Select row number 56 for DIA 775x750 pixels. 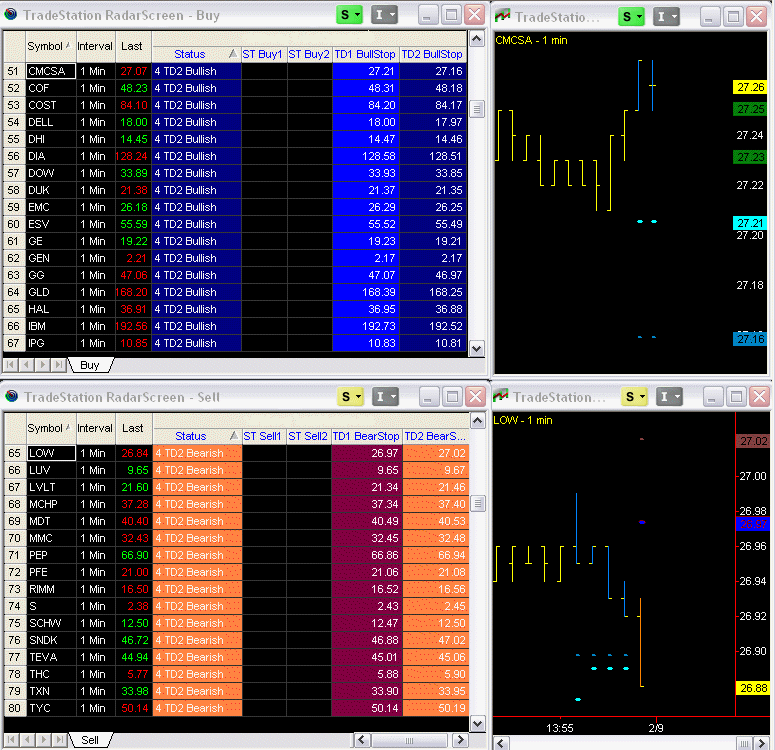14,156
